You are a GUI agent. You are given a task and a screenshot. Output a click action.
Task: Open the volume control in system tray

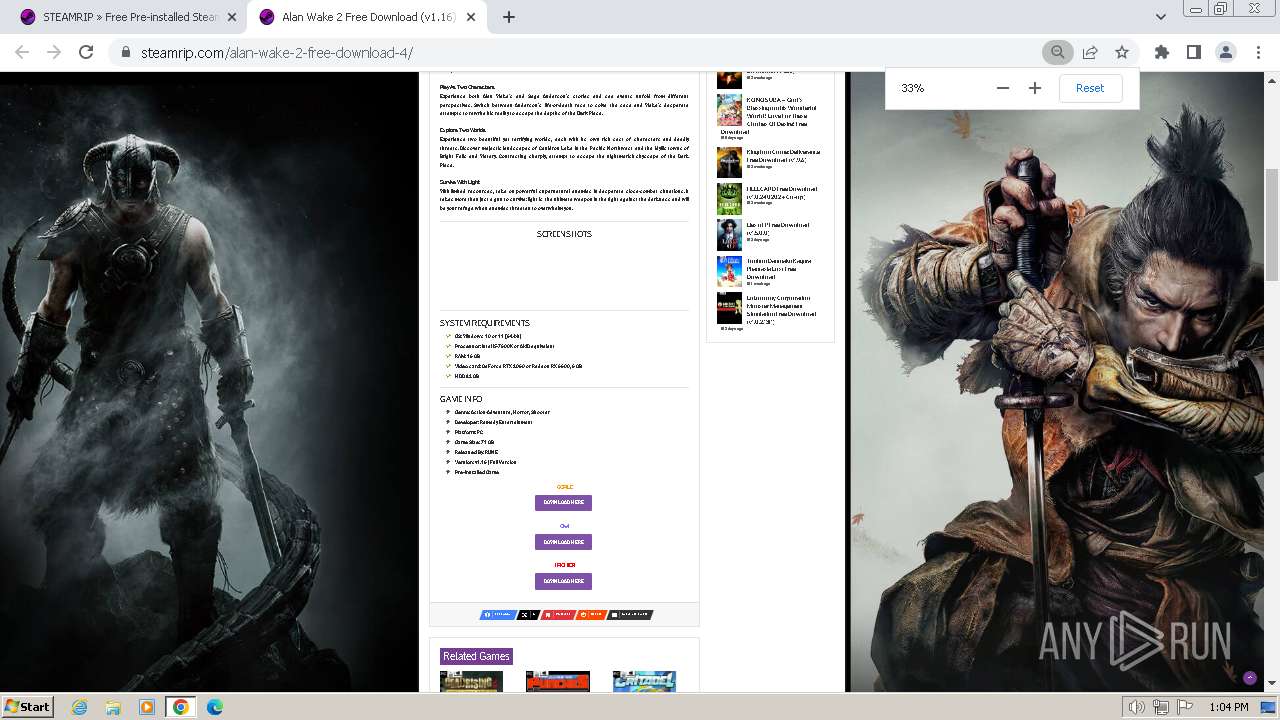(x=1136, y=707)
